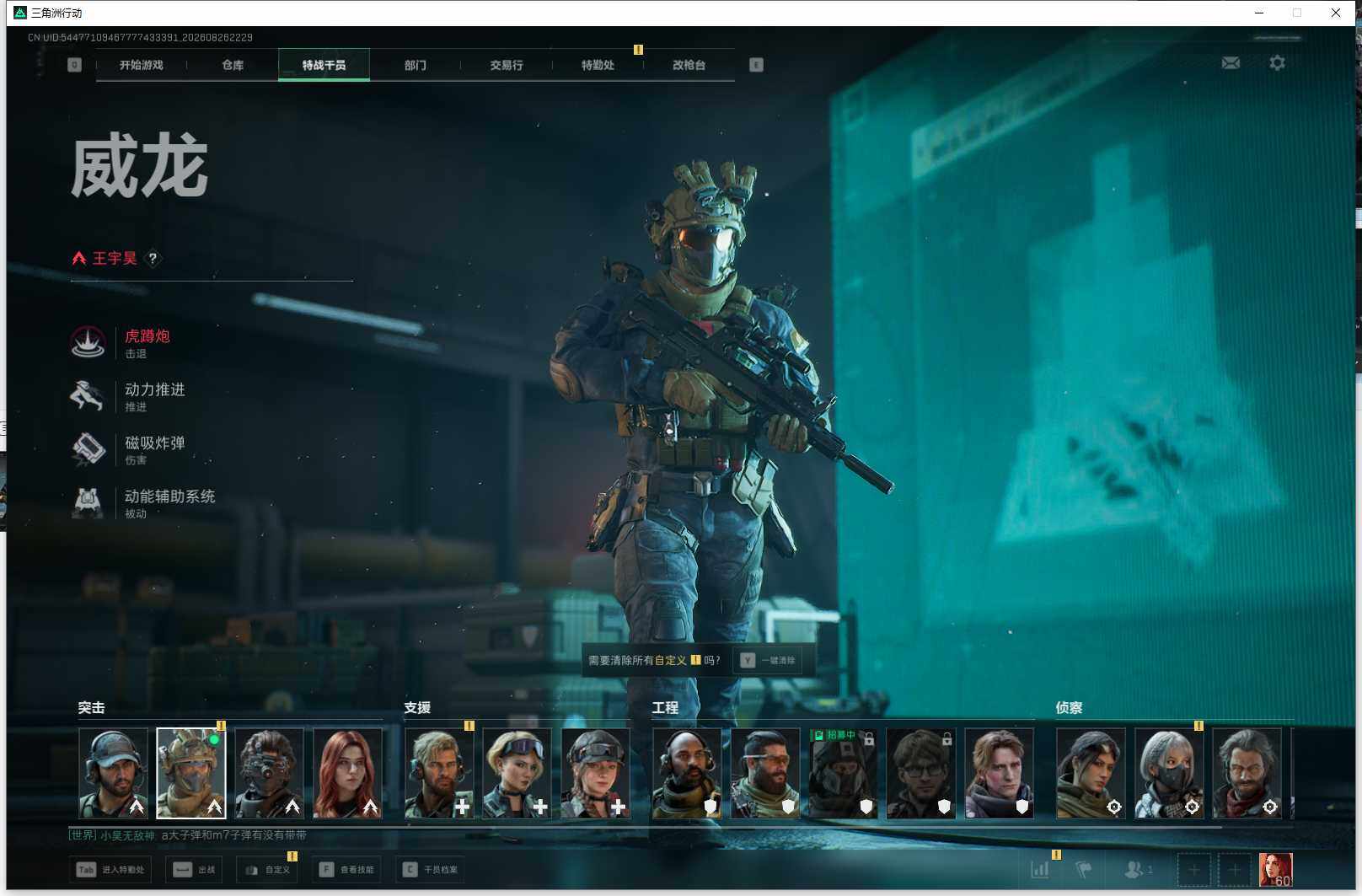Viewport: 1362px width, 896px height.
Task: Click the 突击 class heading
Action: point(91,708)
